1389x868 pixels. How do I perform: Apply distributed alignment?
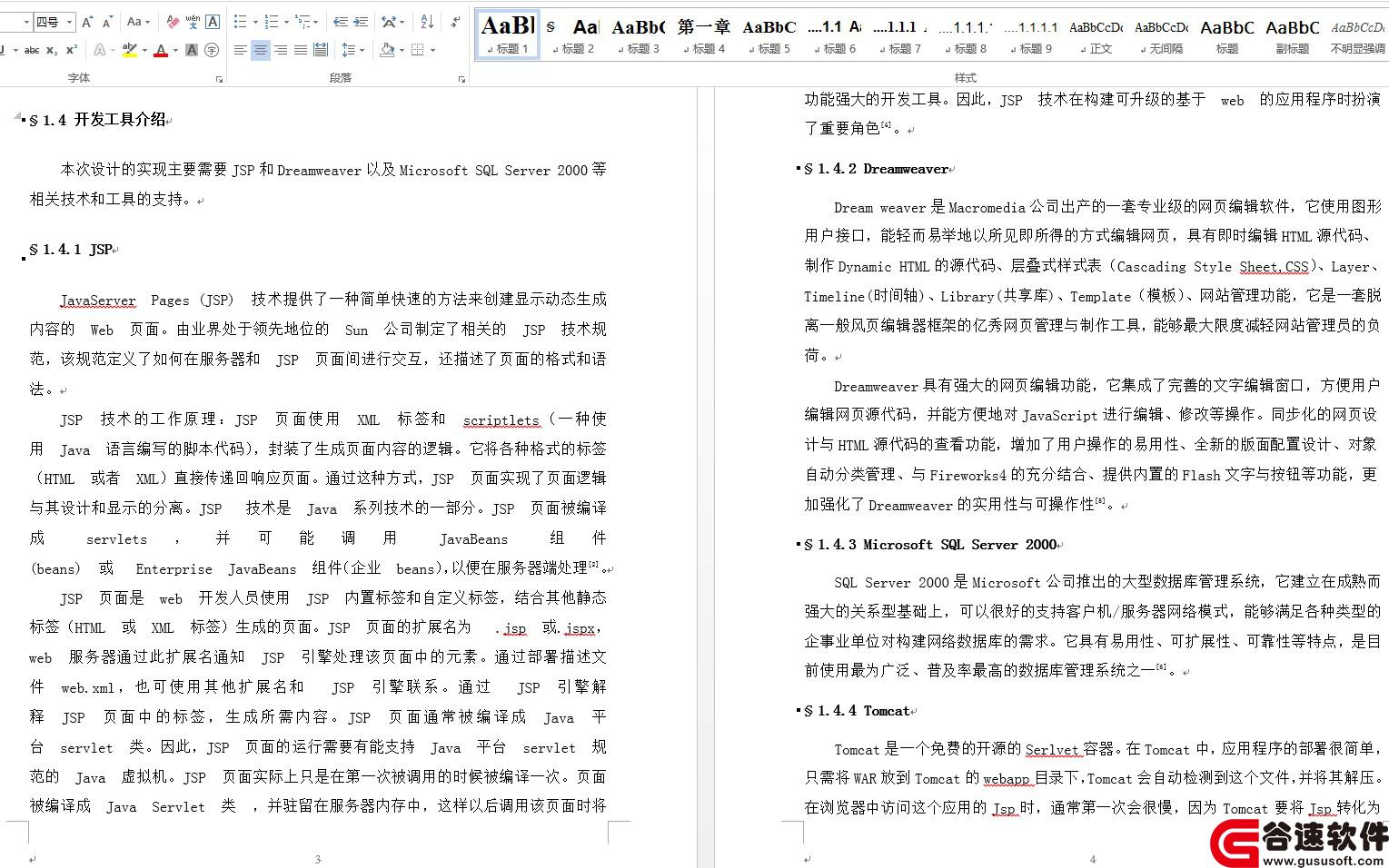coord(321,50)
